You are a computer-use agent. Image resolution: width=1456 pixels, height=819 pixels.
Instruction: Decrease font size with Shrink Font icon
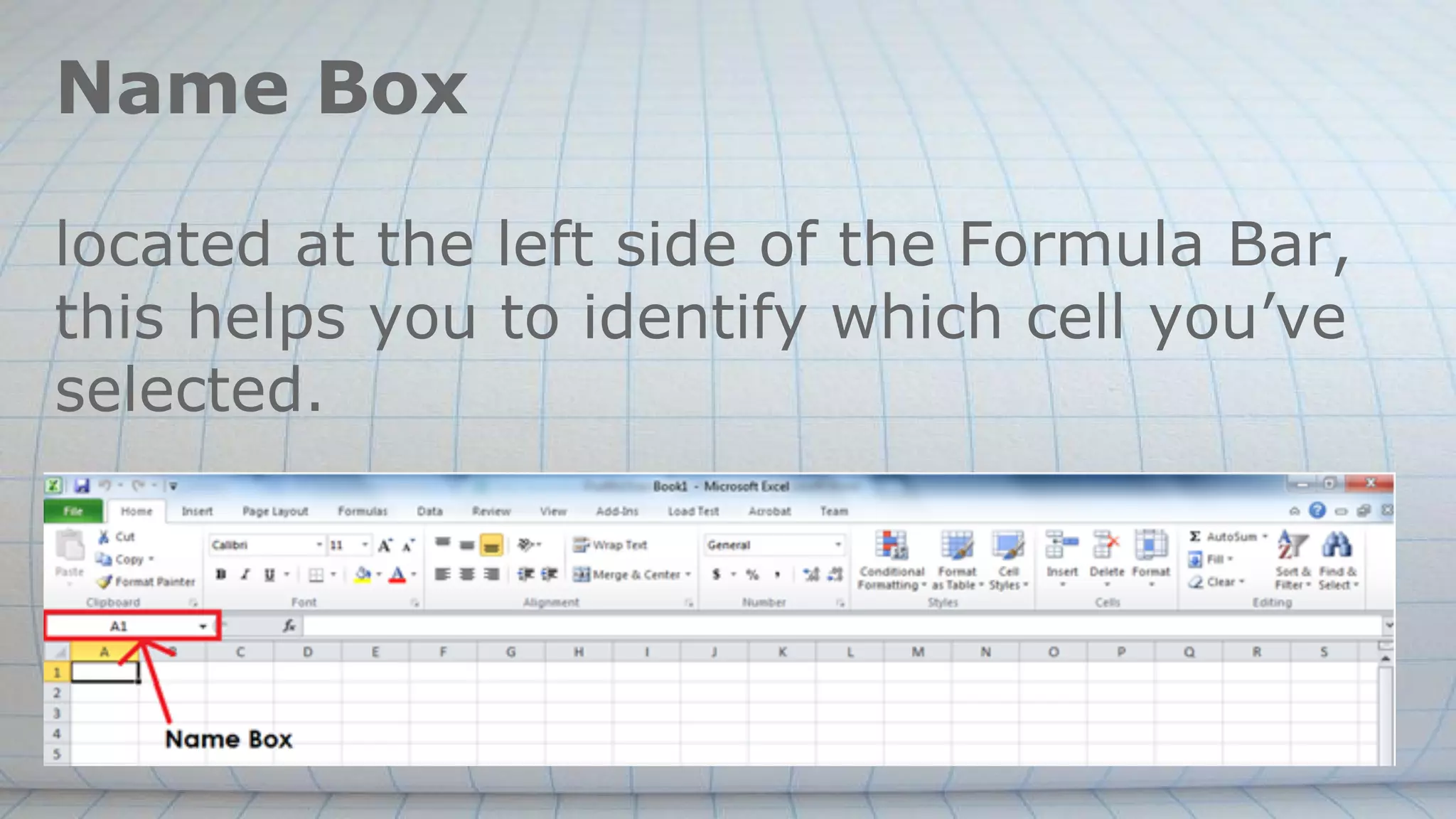click(408, 545)
